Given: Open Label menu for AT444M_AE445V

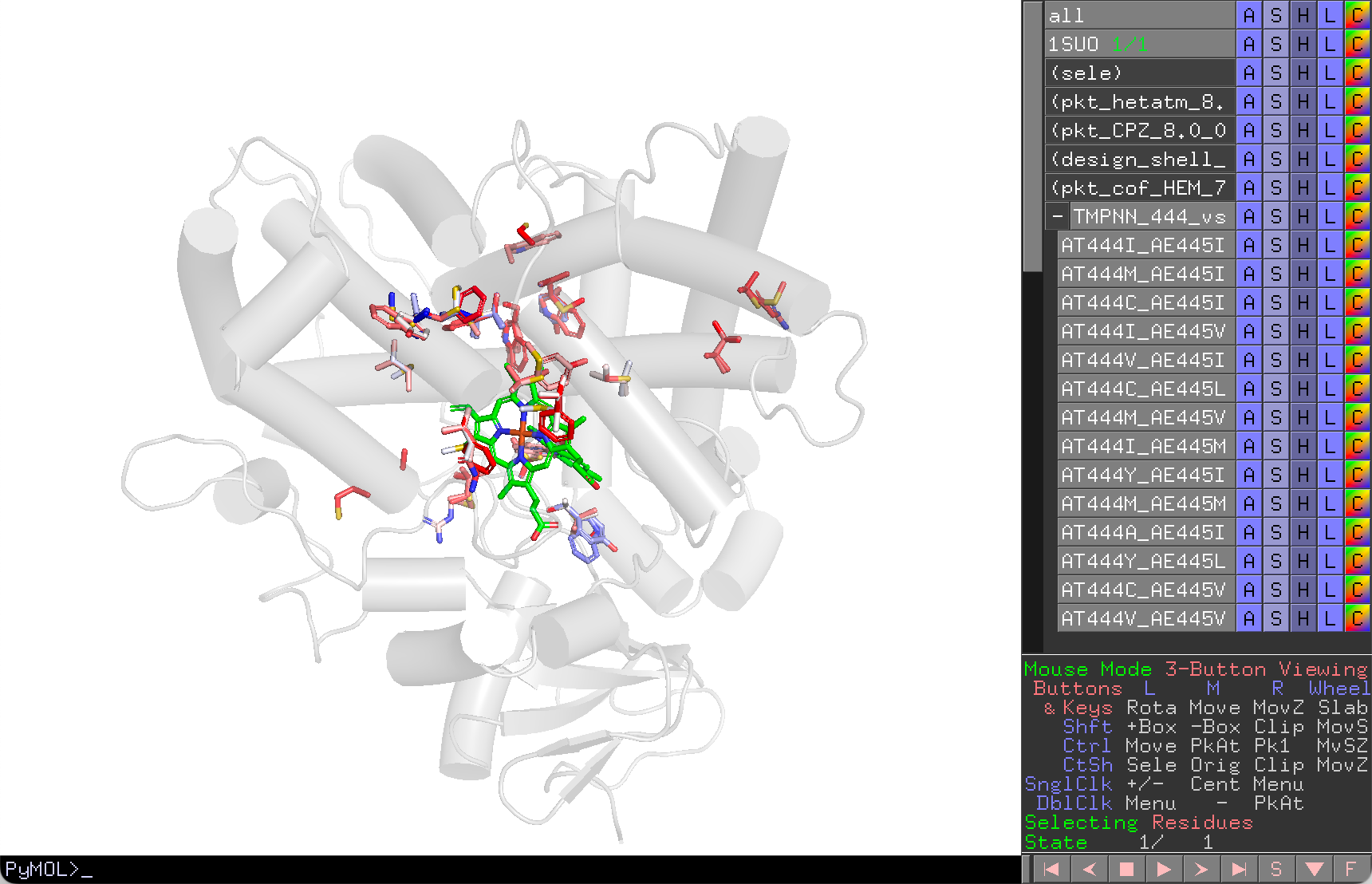Looking at the screenshot, I should coord(1331,417).
